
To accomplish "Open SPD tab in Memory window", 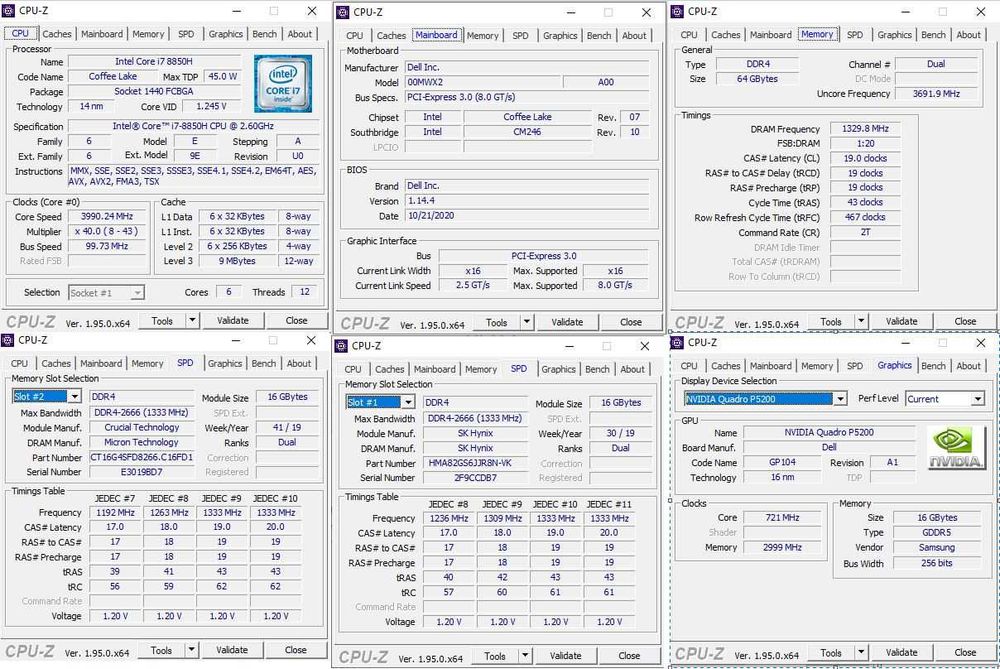I will (x=855, y=34).
